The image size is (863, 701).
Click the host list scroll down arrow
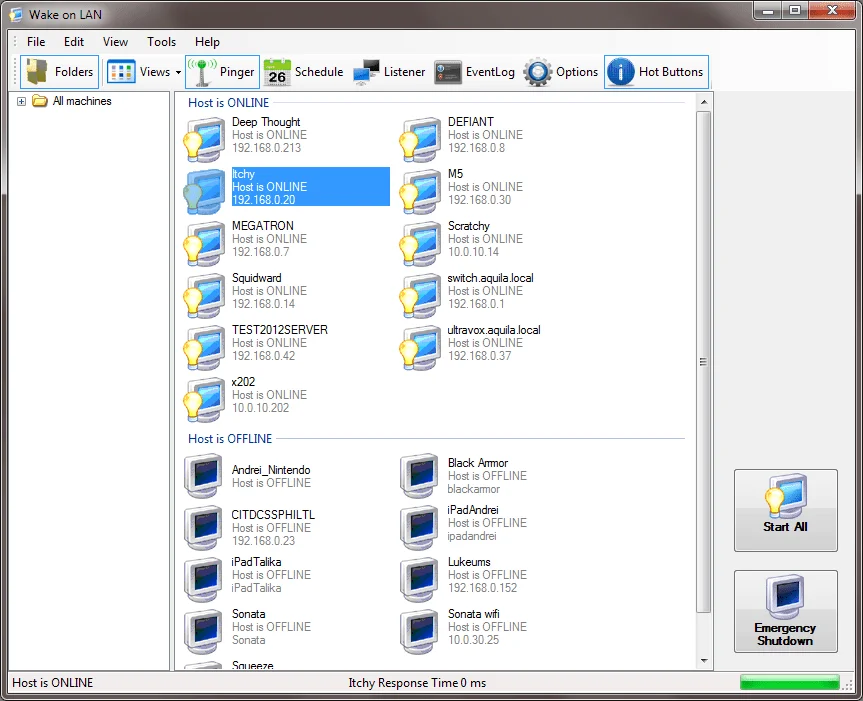(x=704, y=661)
